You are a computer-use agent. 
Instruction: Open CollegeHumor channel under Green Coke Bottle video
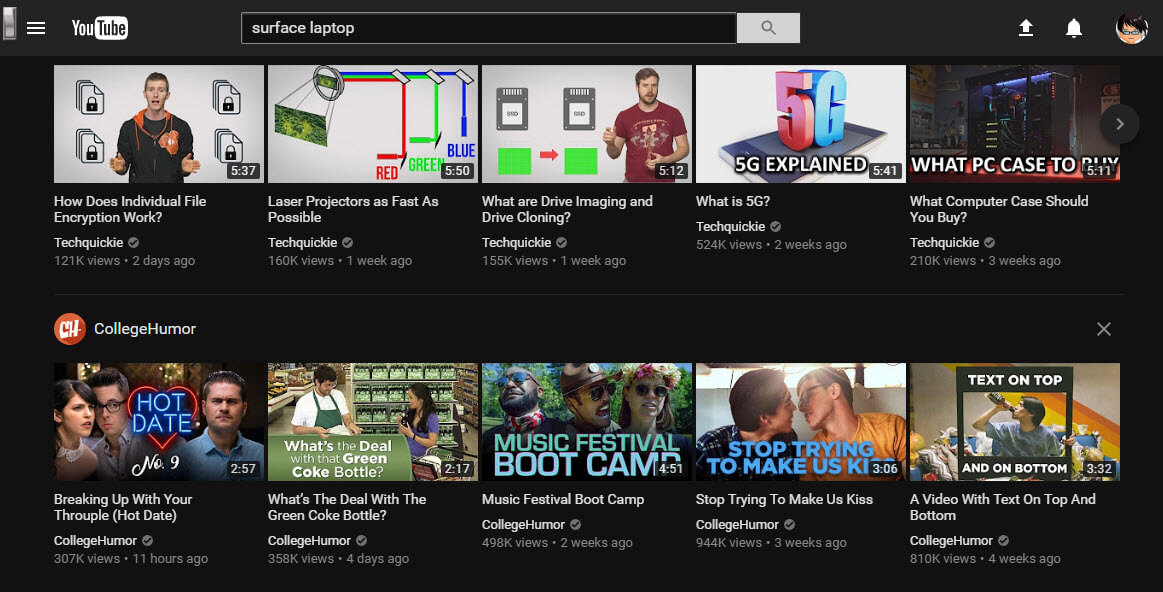click(x=309, y=541)
